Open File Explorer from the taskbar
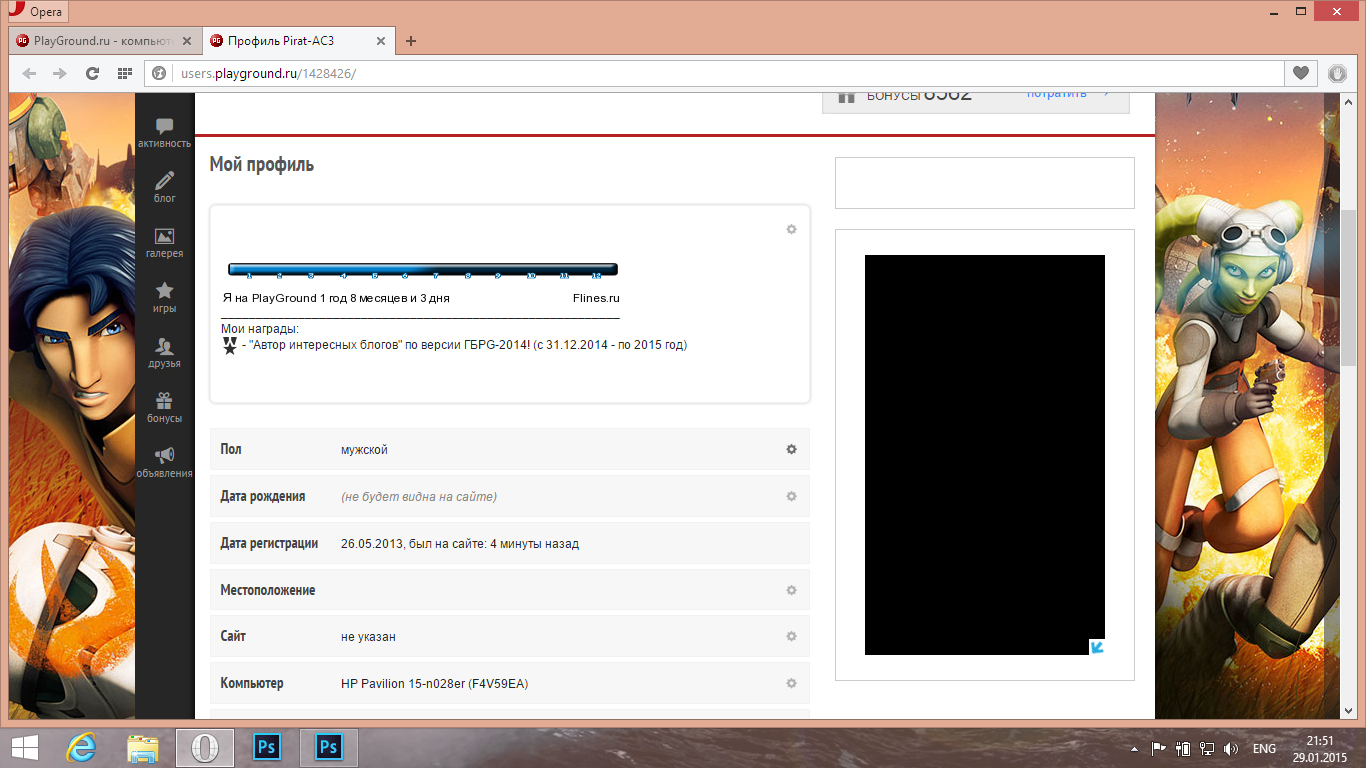Screen dimensions: 1366x768 [x=143, y=748]
